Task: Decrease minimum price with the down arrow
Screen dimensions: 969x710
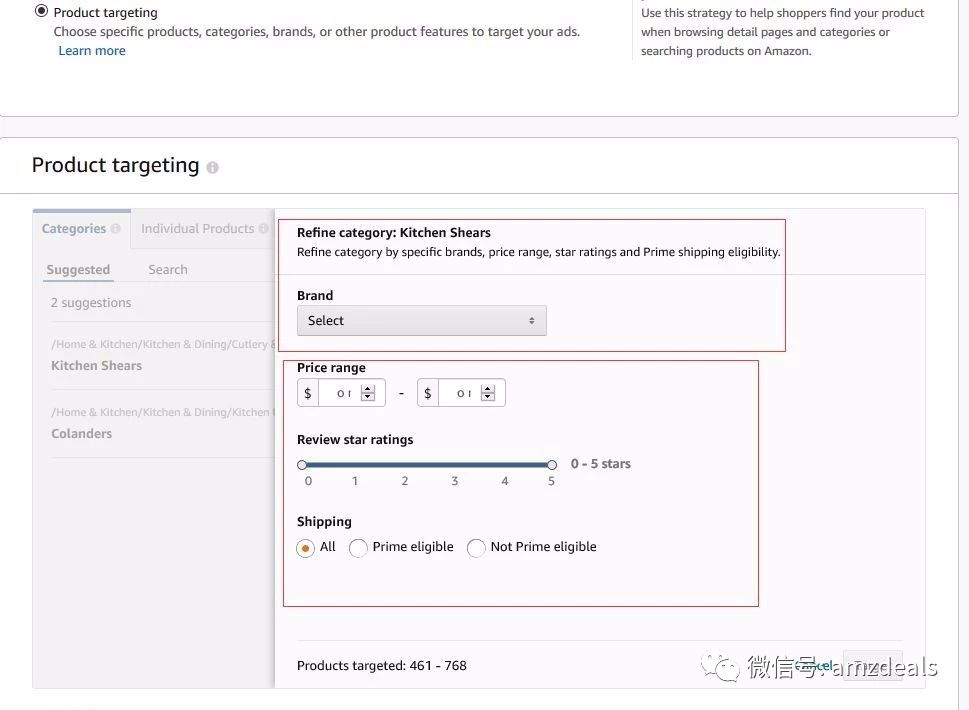Action: tap(368, 398)
